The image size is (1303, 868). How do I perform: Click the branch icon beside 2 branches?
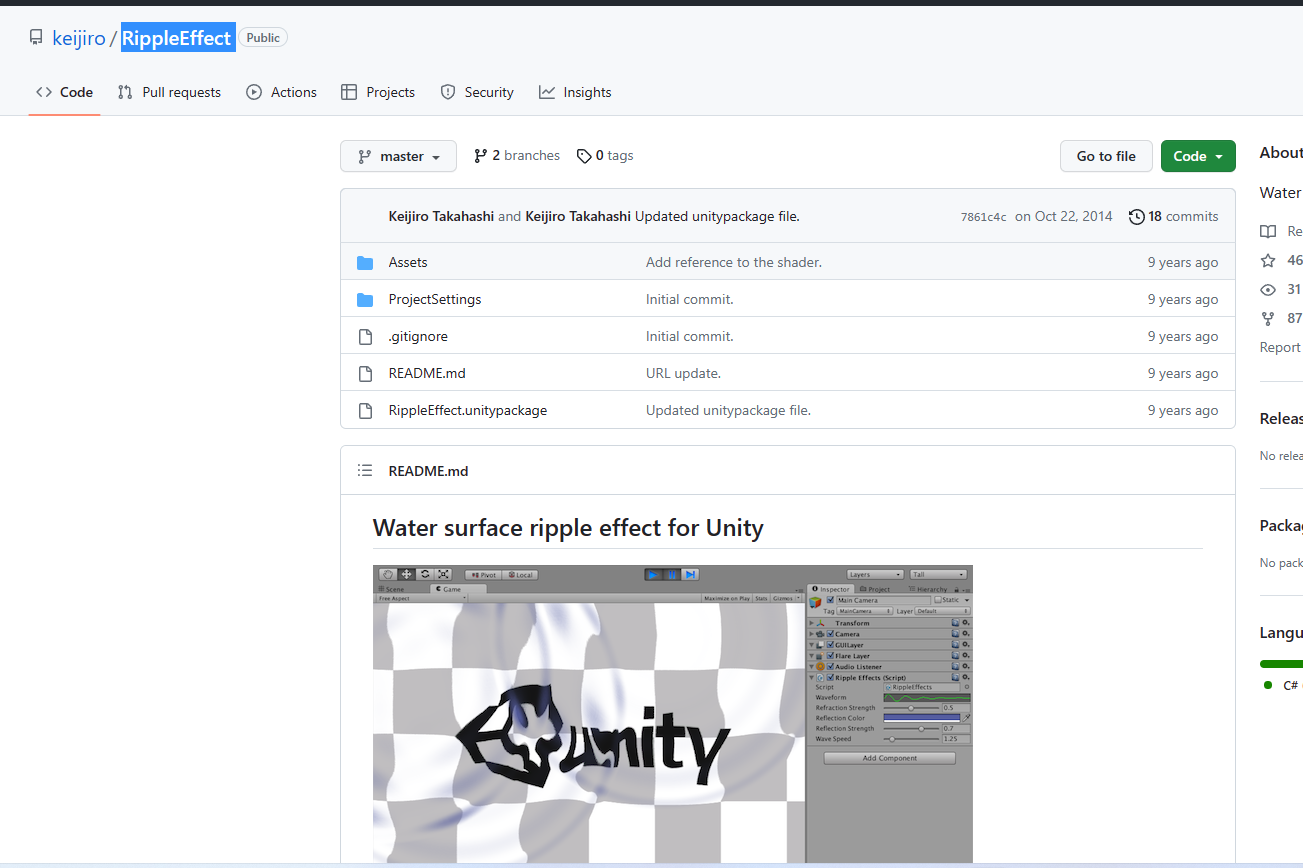481,155
